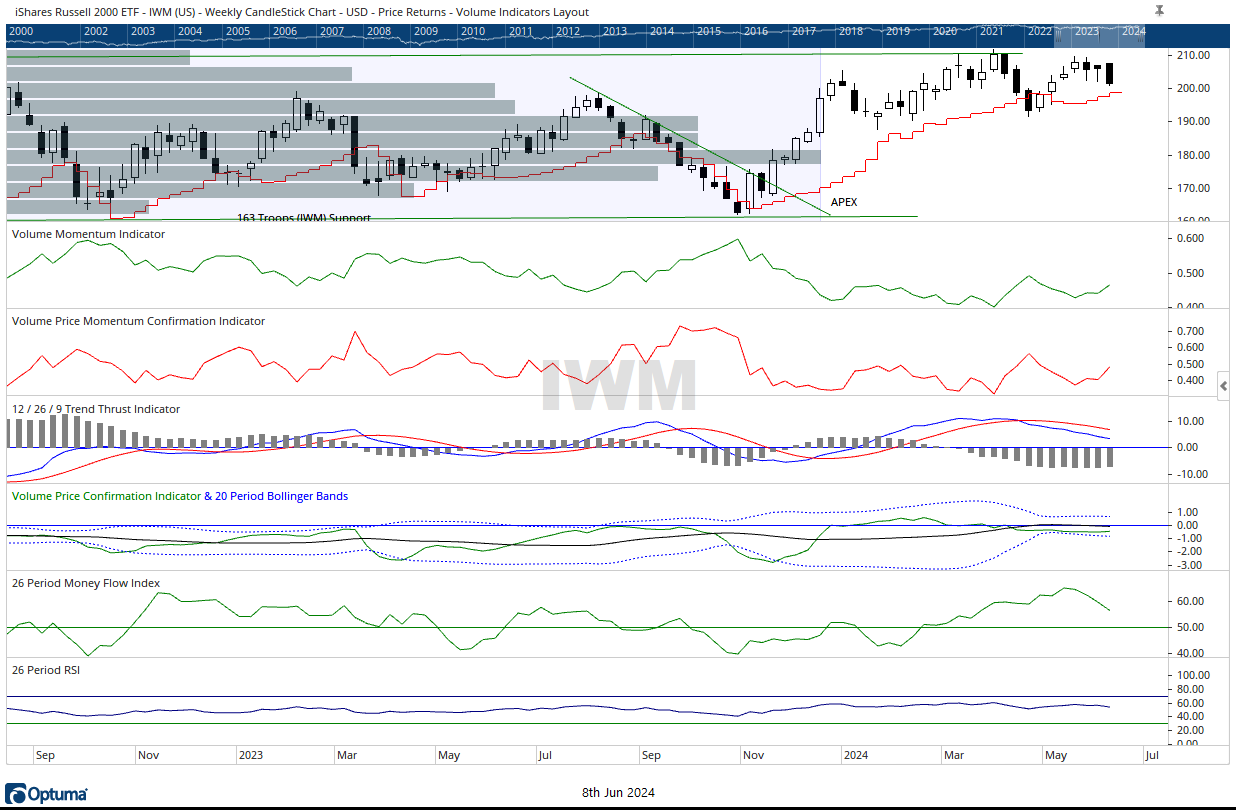Click the 163 Troops (IWM) Support annotation
The width and height of the screenshot is (1236, 810).
click(303, 217)
